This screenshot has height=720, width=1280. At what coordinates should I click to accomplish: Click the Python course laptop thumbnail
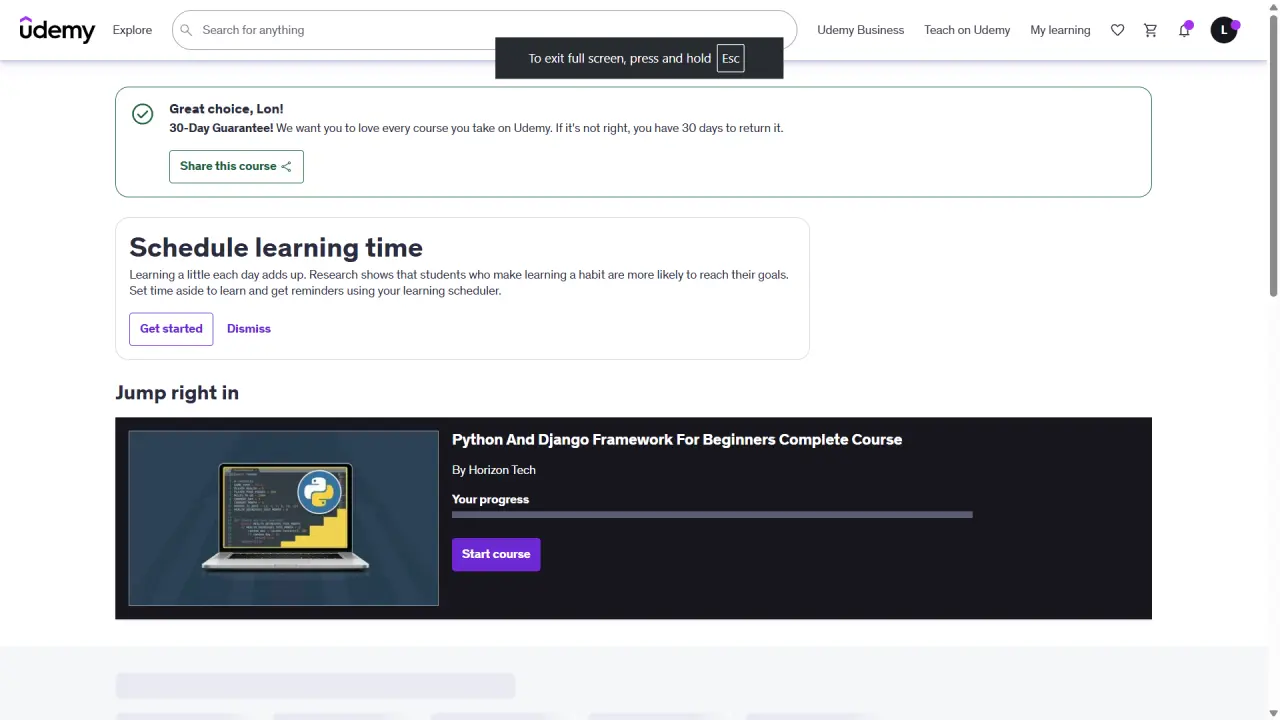point(284,518)
